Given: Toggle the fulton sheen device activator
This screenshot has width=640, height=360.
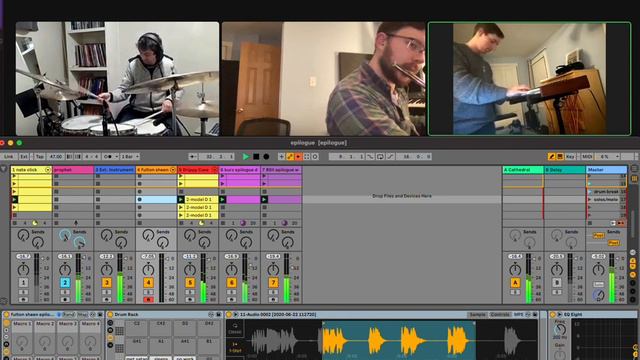Looking at the screenshot, I should click(6, 315).
